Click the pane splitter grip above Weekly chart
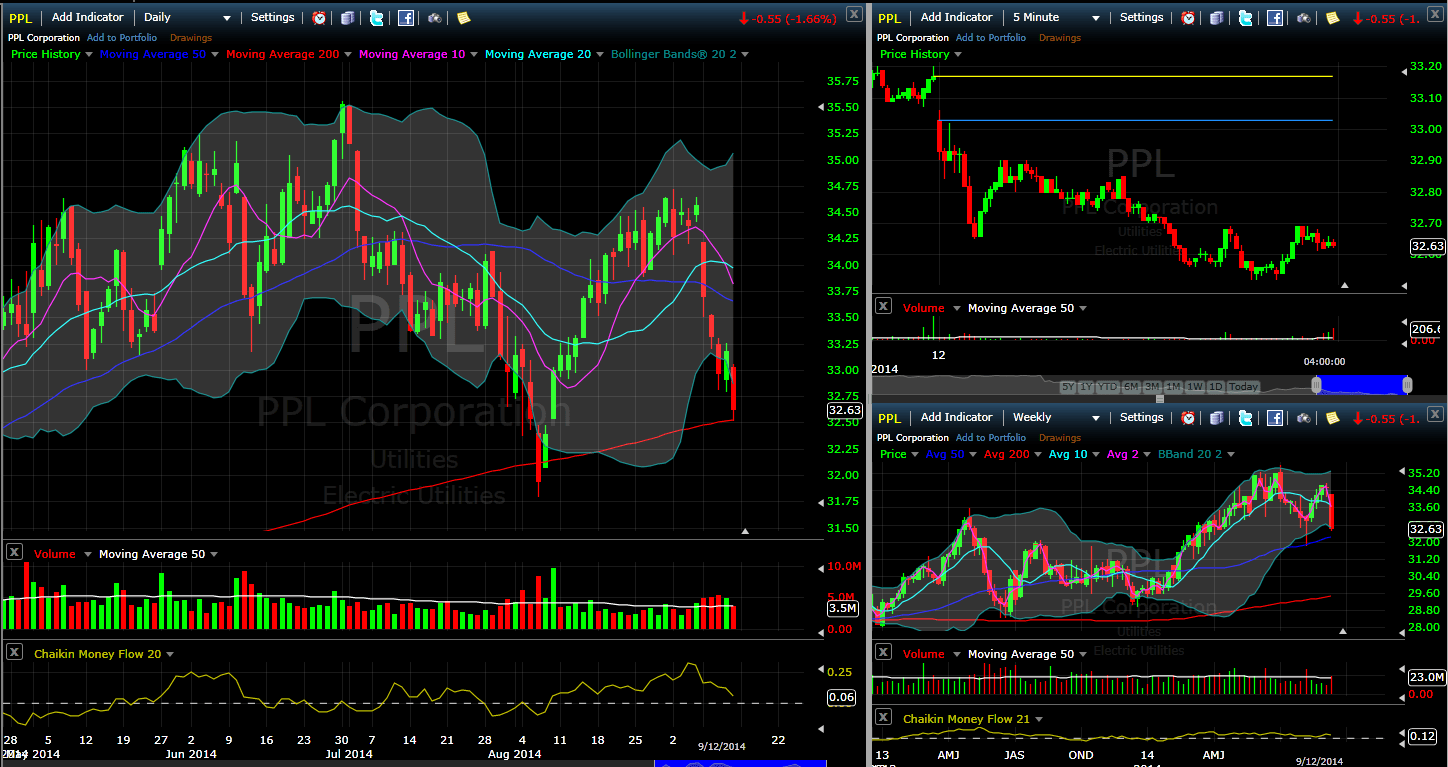This screenshot has width=1448, height=767. pyautogui.click(x=1160, y=399)
